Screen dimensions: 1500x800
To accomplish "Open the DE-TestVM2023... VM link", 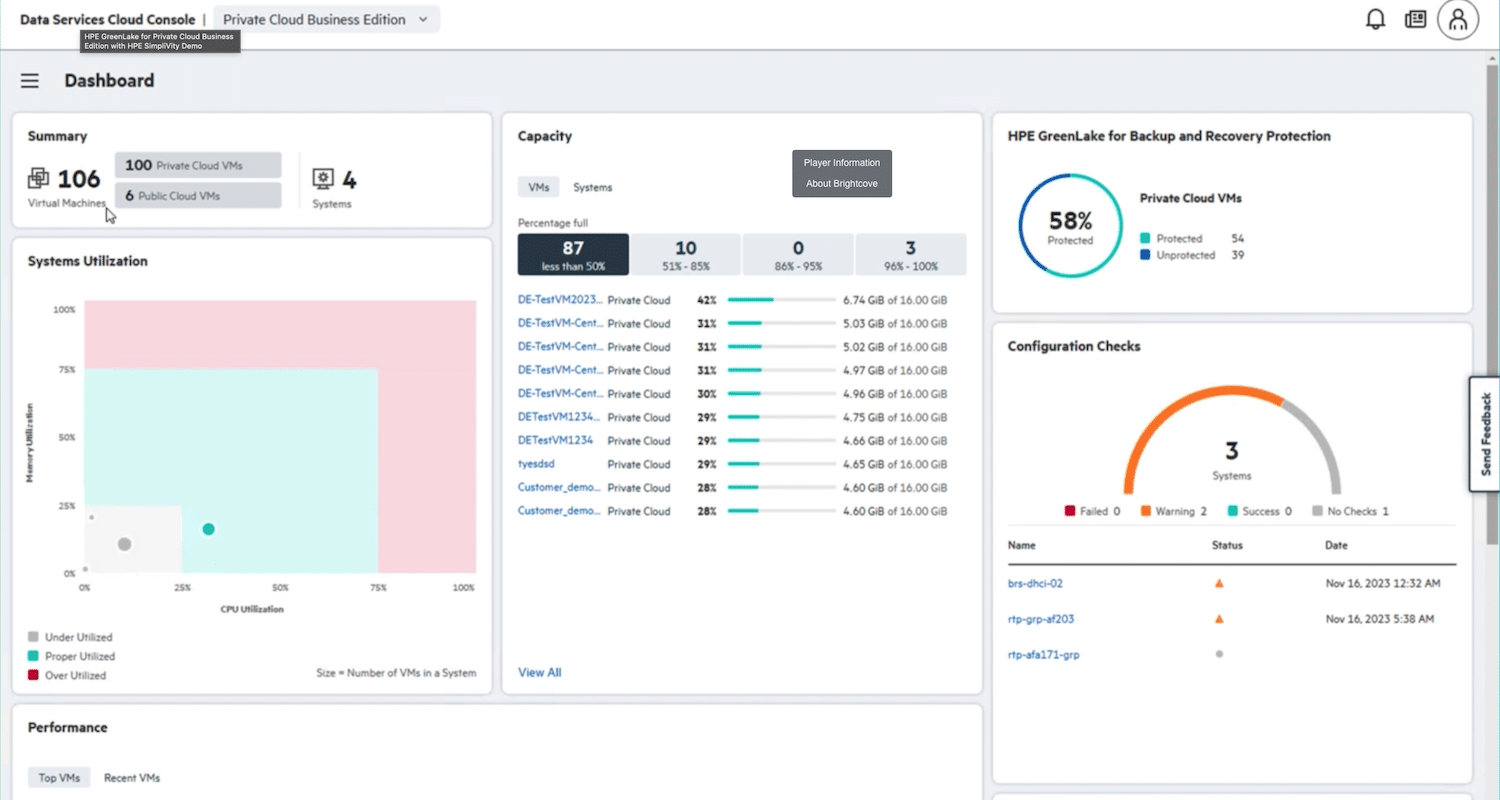I will (560, 299).
